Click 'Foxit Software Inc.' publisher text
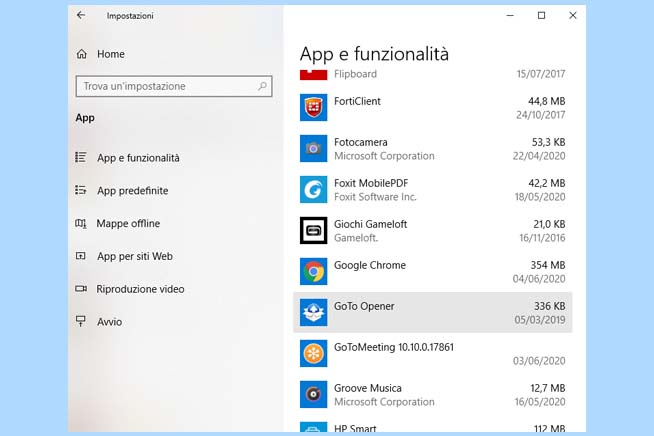The image size is (654, 436). pos(375,197)
